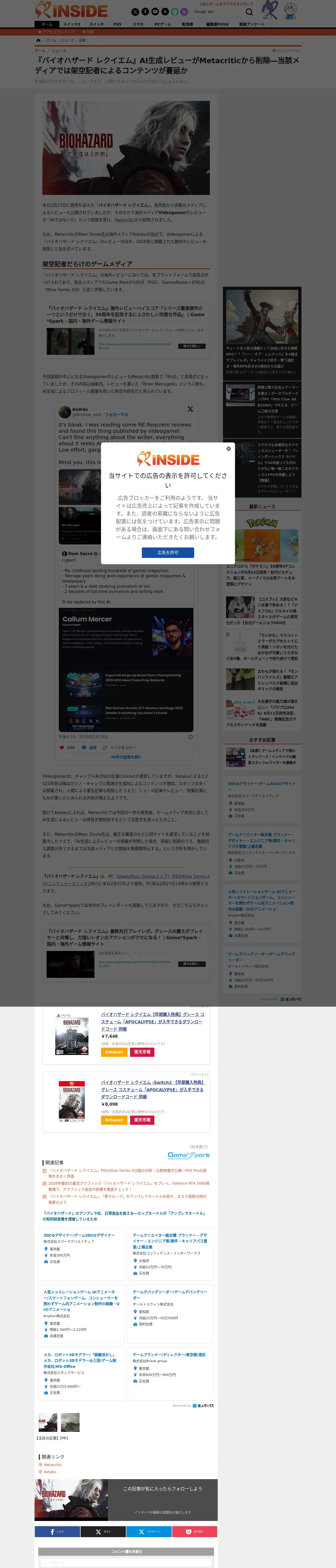This screenshot has width=336, height=1568.
Task: Open the Facebook icon in header
Action: [x=145, y=11]
